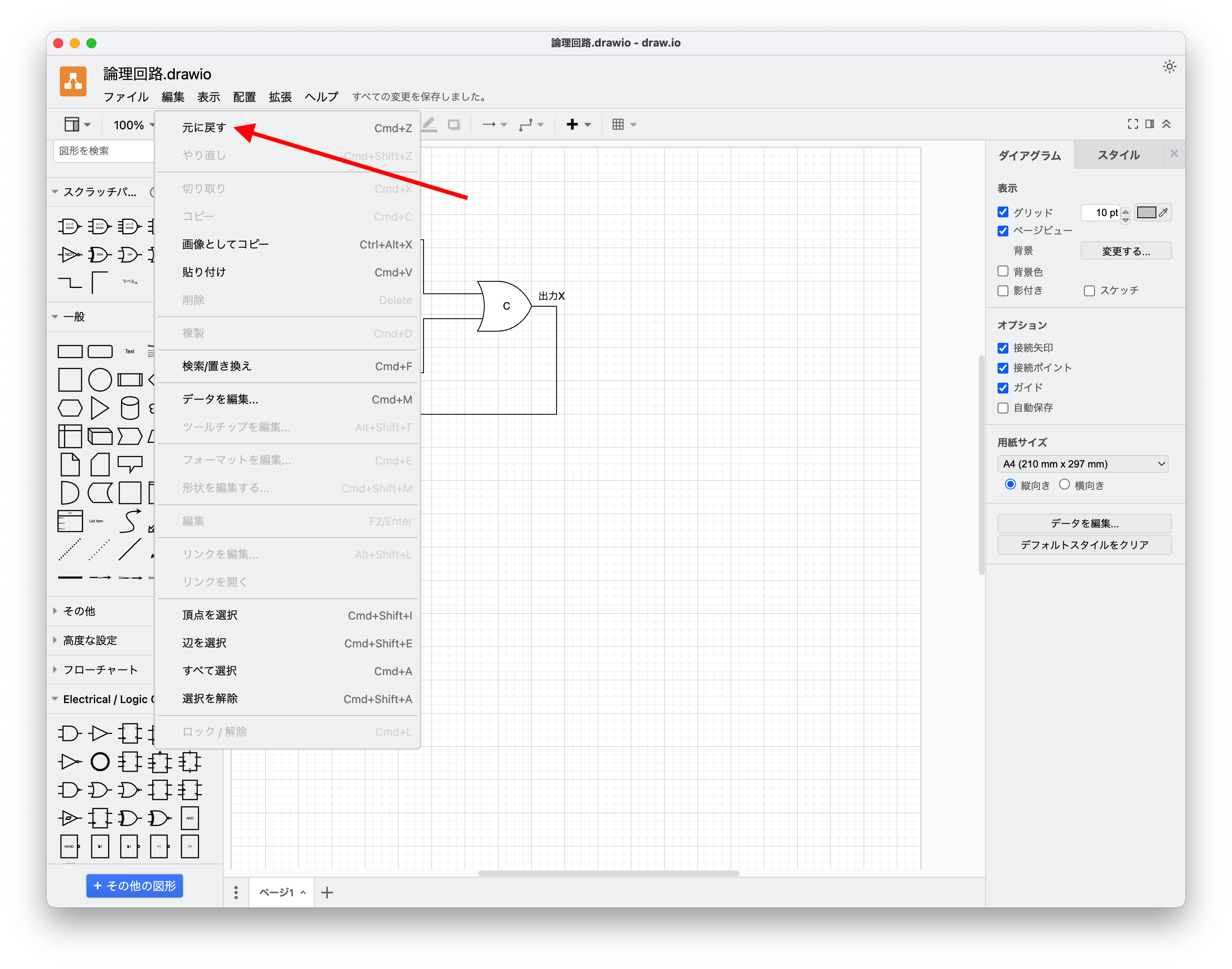Screen dimensions: 1232x969
Task: Choose 元に戻す from the edit menu
Action: coord(204,128)
